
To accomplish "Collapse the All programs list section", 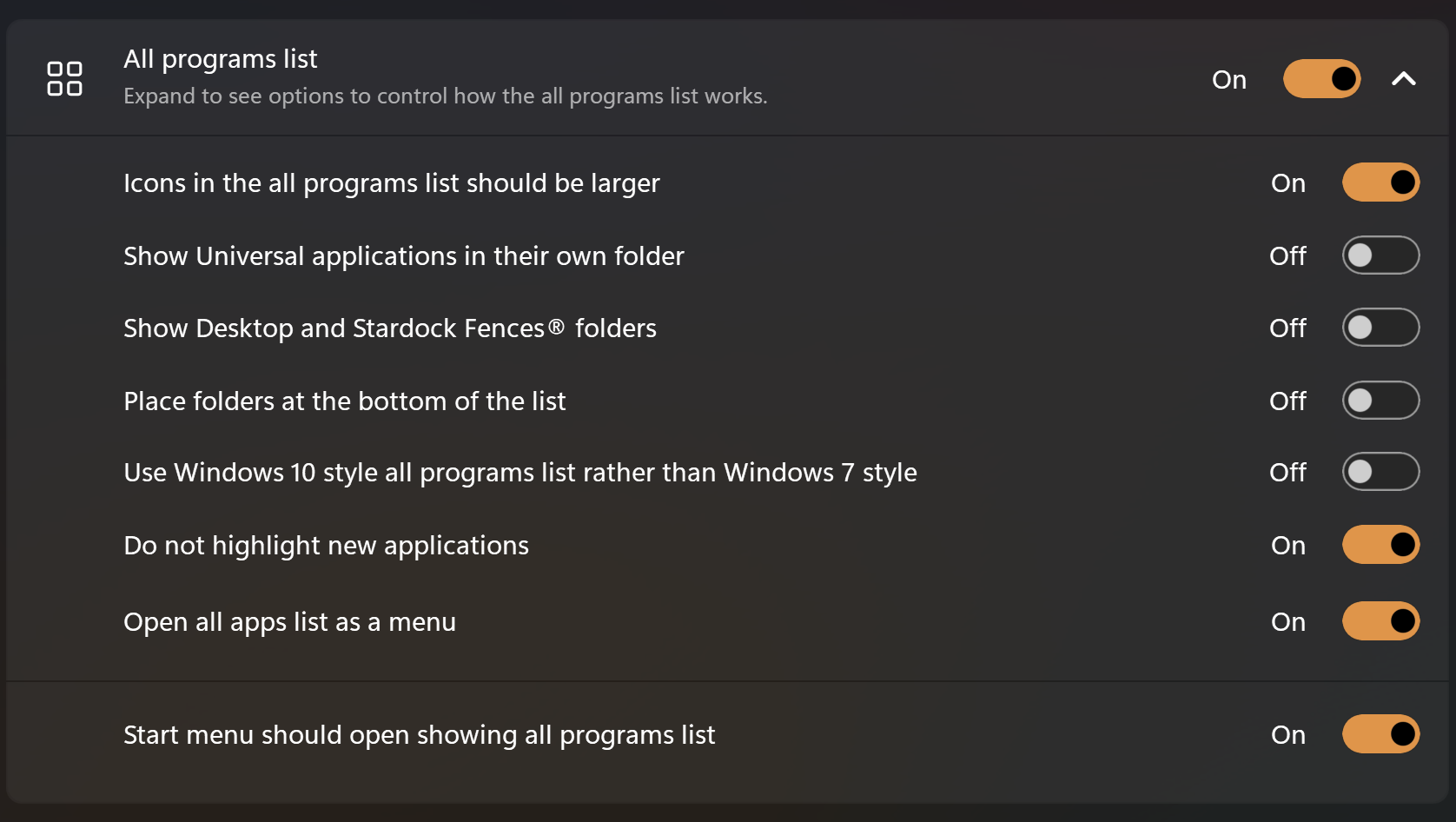I will (1403, 79).
